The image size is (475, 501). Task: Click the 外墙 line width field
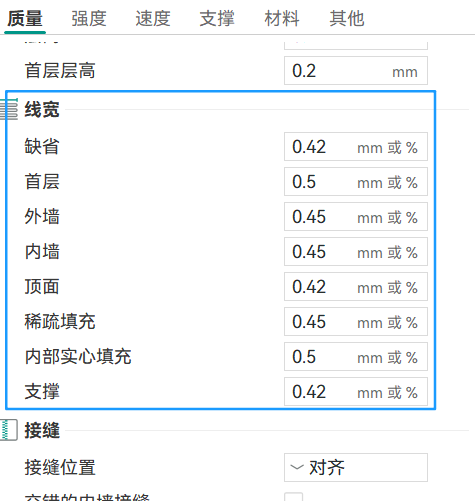point(356,217)
